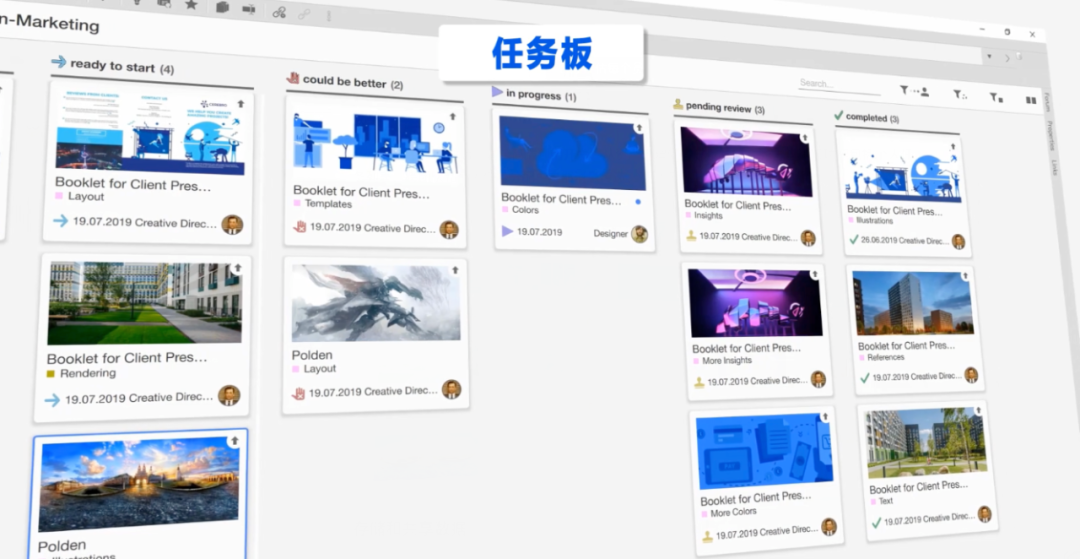Screen dimensions: 1080x559
Task: Click the filter icon with dotted square
Action: coord(959,94)
